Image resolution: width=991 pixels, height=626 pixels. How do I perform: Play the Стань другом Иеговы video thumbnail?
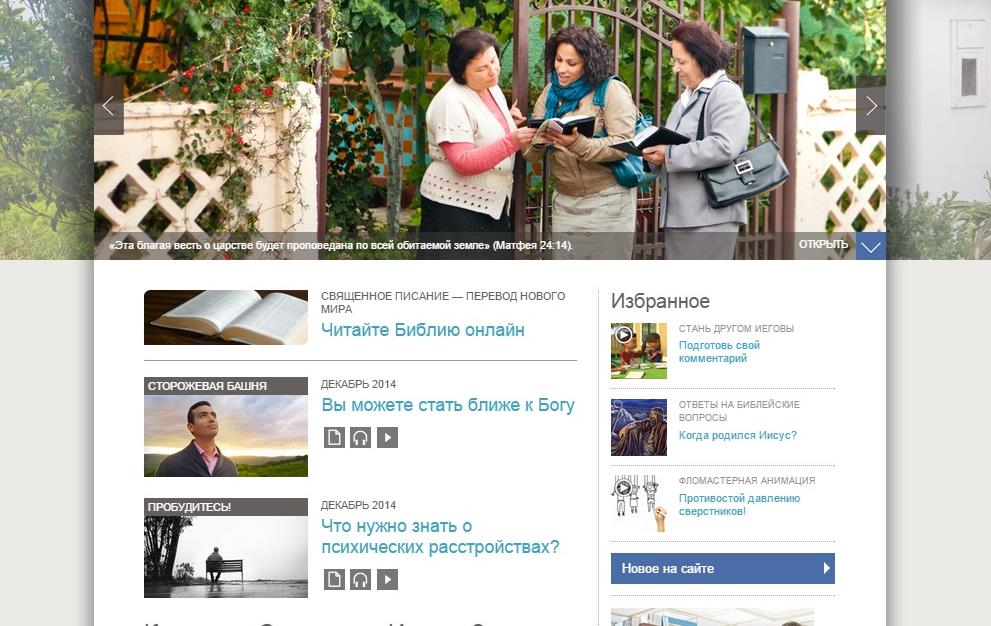click(638, 351)
